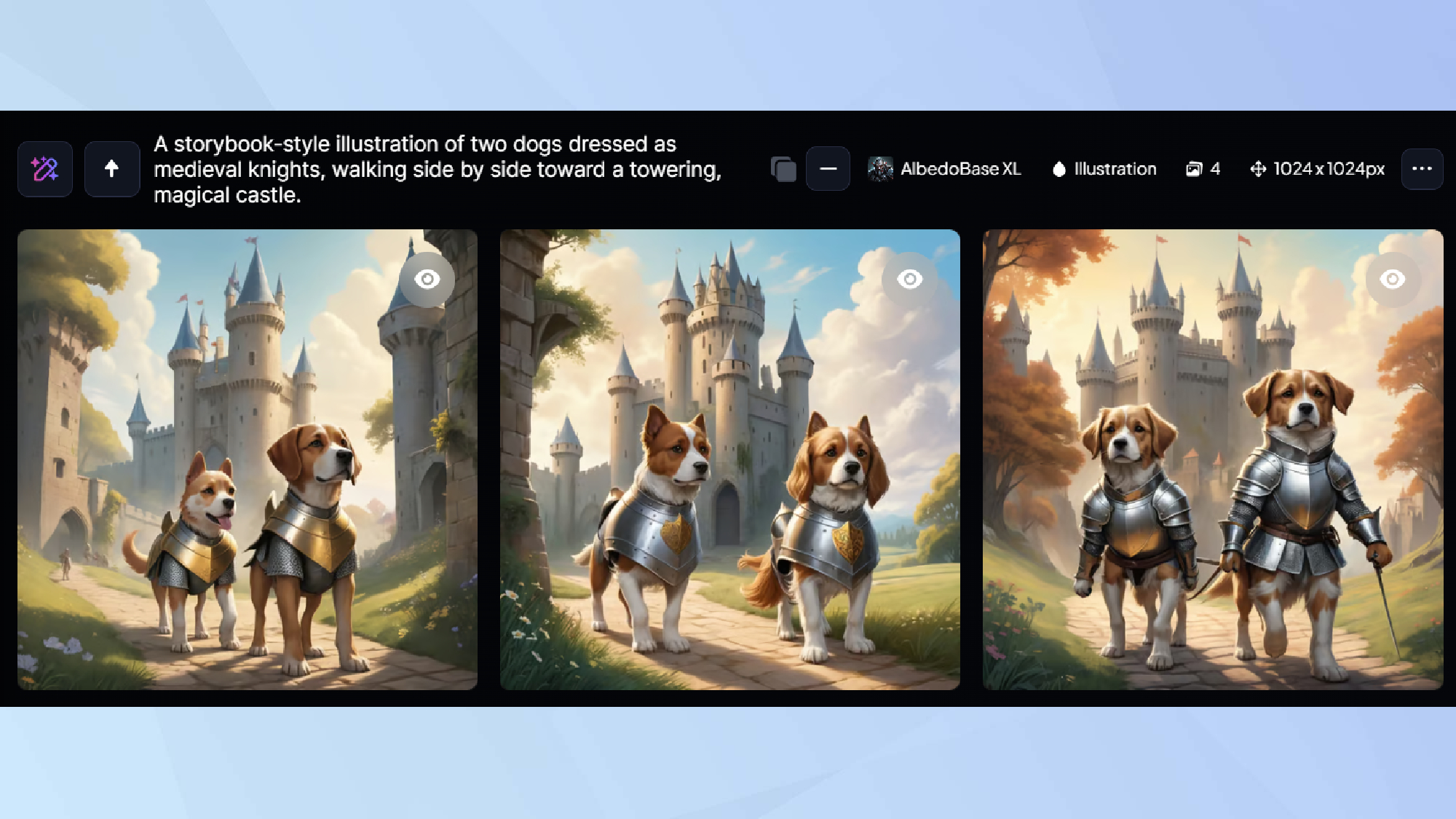Open third image with standing knight dogs

point(1213,459)
